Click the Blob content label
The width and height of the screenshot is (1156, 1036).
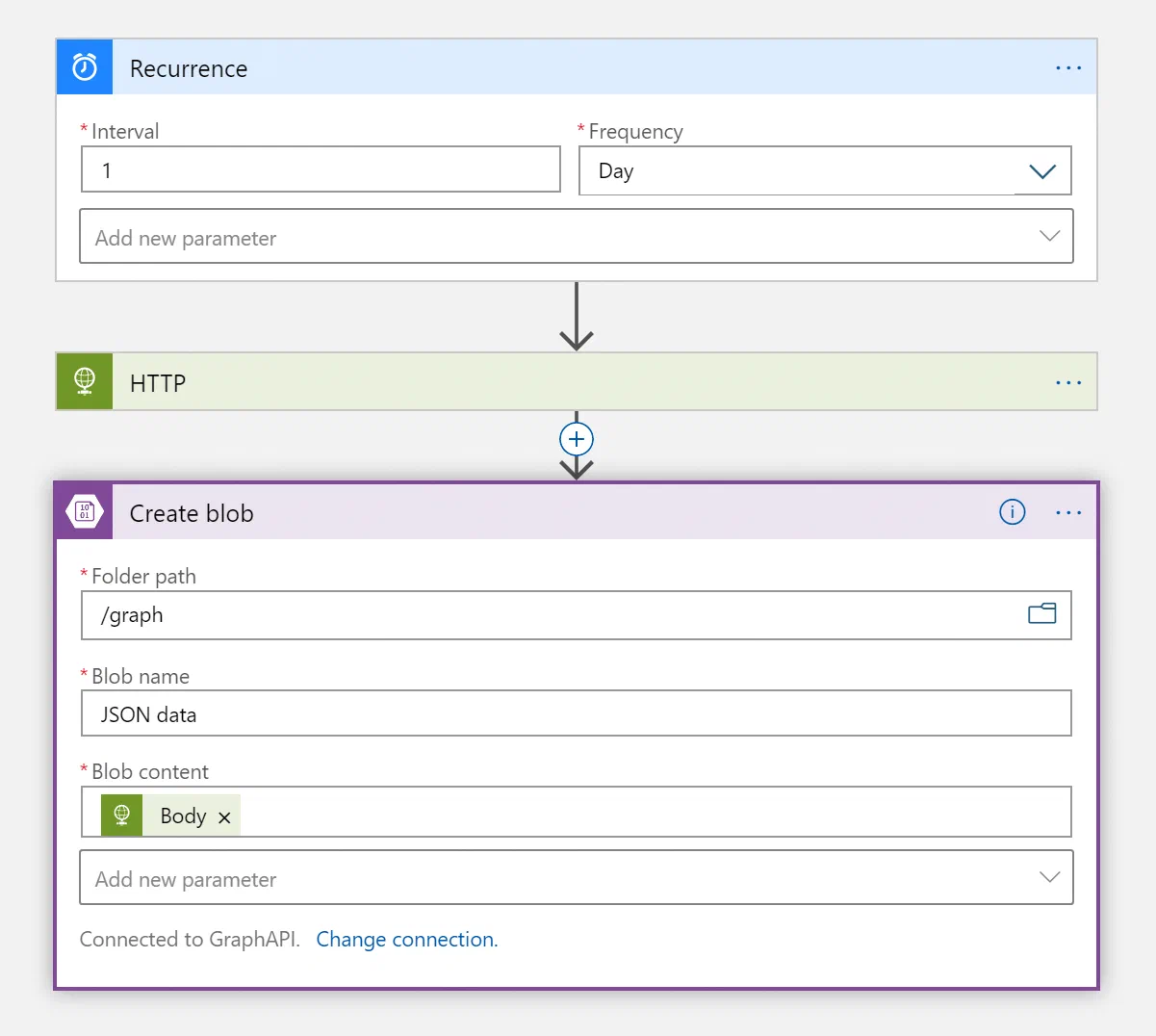[149, 771]
